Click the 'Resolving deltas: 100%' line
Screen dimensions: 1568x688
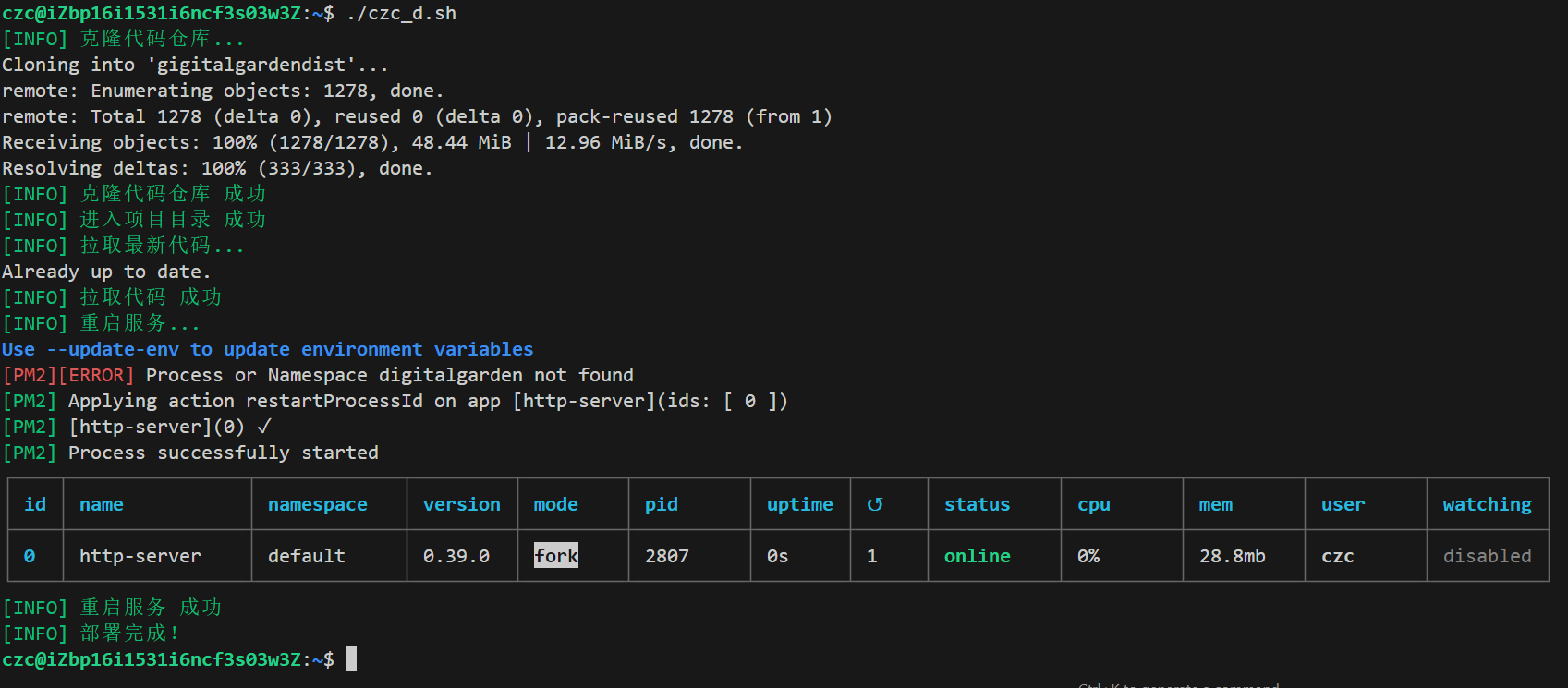217,168
